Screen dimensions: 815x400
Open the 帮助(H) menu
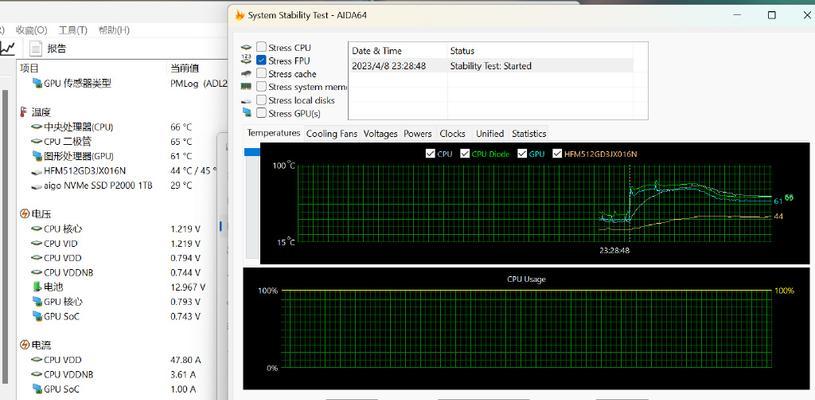[114, 30]
